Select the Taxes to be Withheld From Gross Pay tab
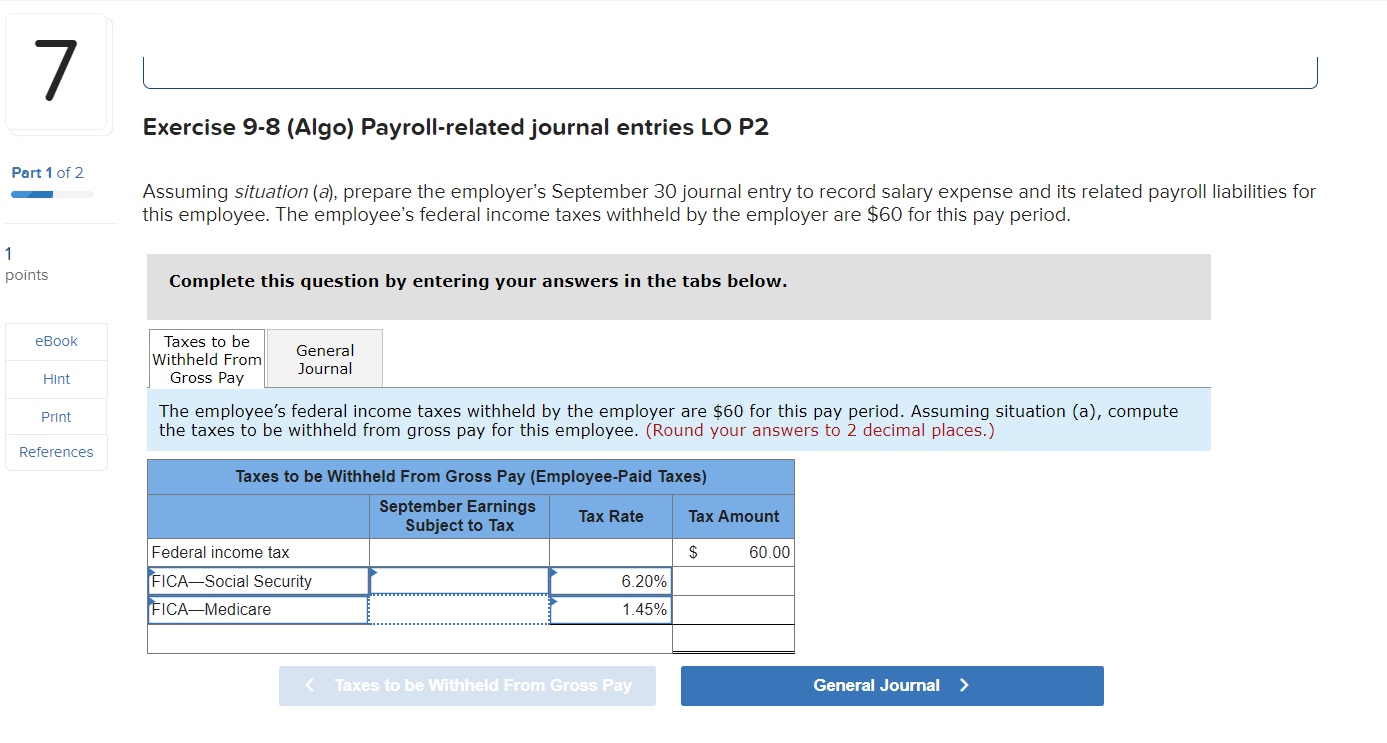Viewport: 1387px width, 743px height. 206,357
